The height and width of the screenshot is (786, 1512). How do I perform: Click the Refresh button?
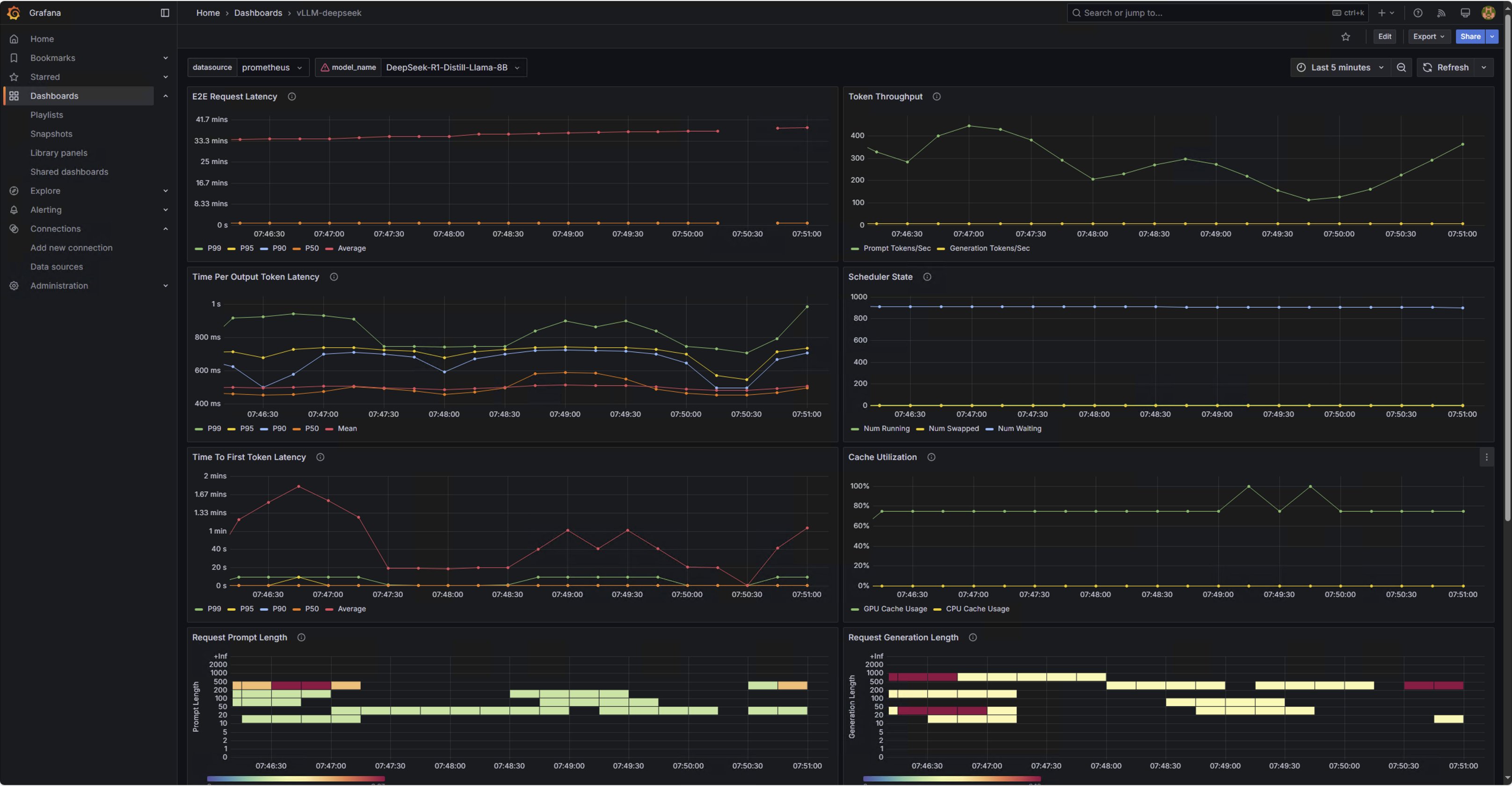[1446, 67]
